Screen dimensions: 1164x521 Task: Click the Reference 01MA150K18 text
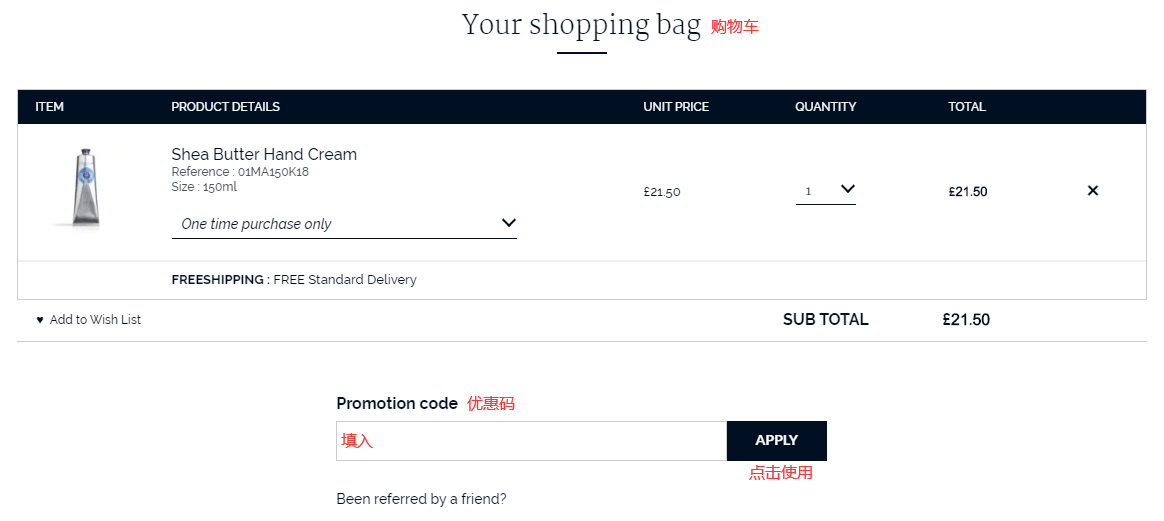pos(240,172)
